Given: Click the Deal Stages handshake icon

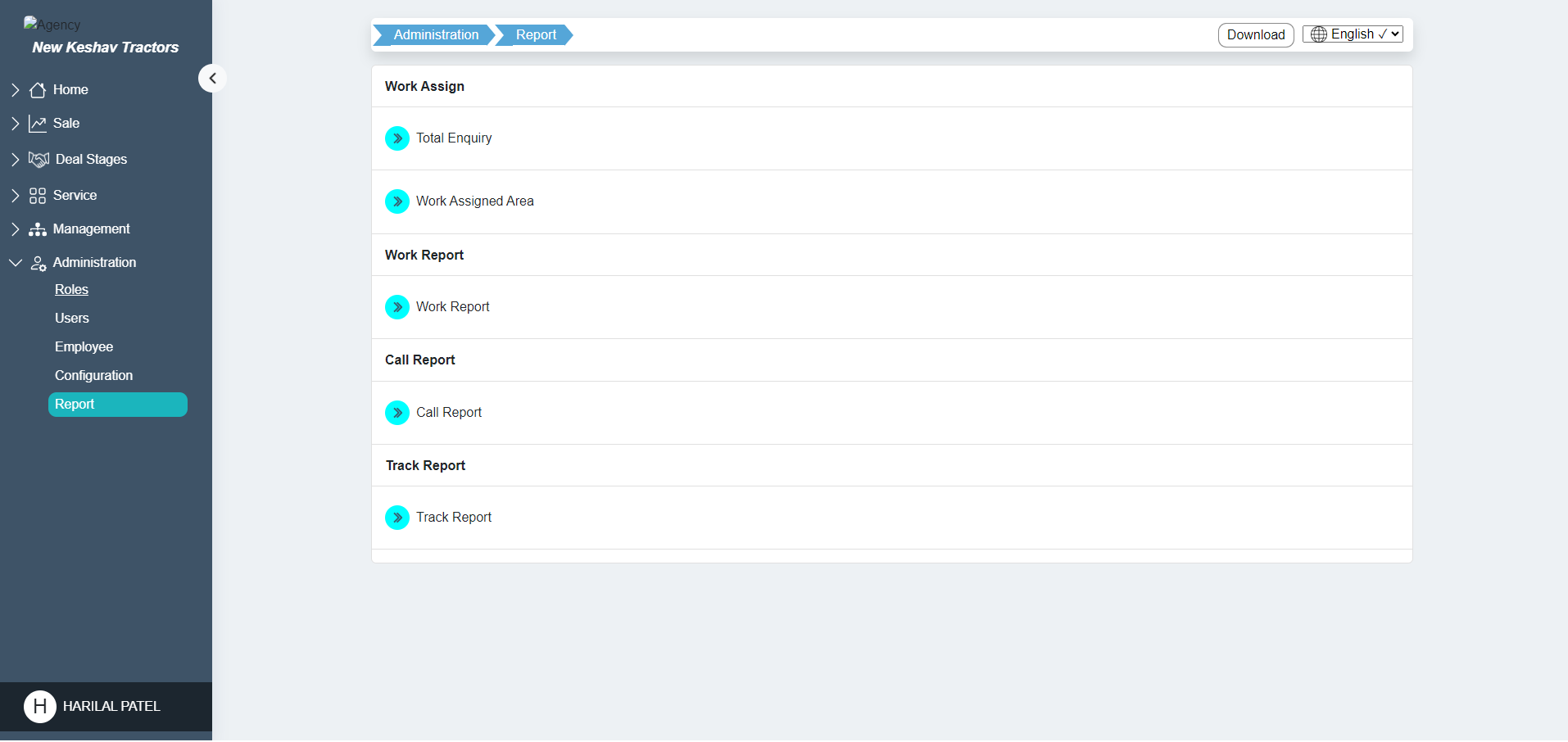Looking at the screenshot, I should 39,160.
